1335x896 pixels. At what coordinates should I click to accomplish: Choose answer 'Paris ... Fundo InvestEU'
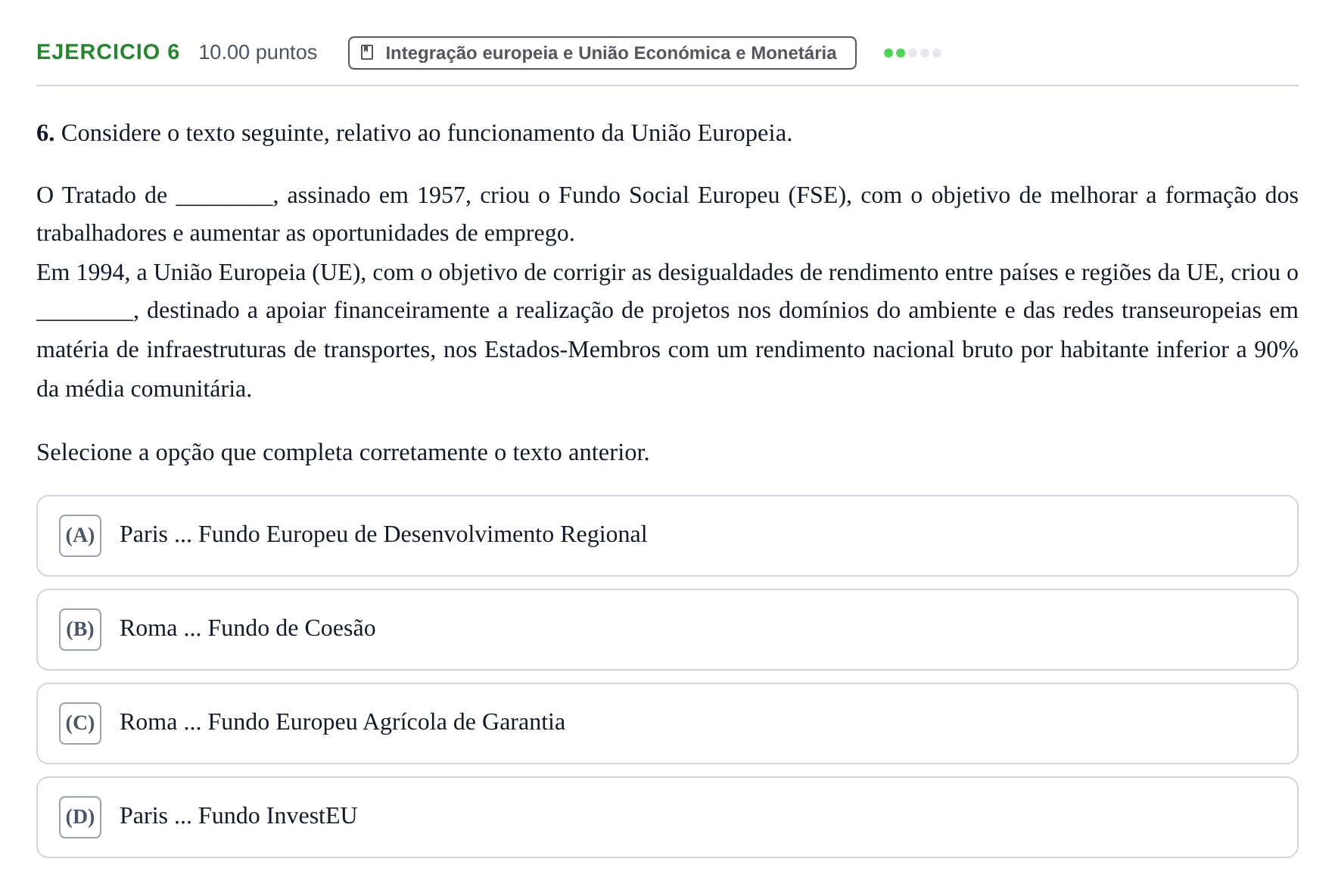tap(667, 817)
